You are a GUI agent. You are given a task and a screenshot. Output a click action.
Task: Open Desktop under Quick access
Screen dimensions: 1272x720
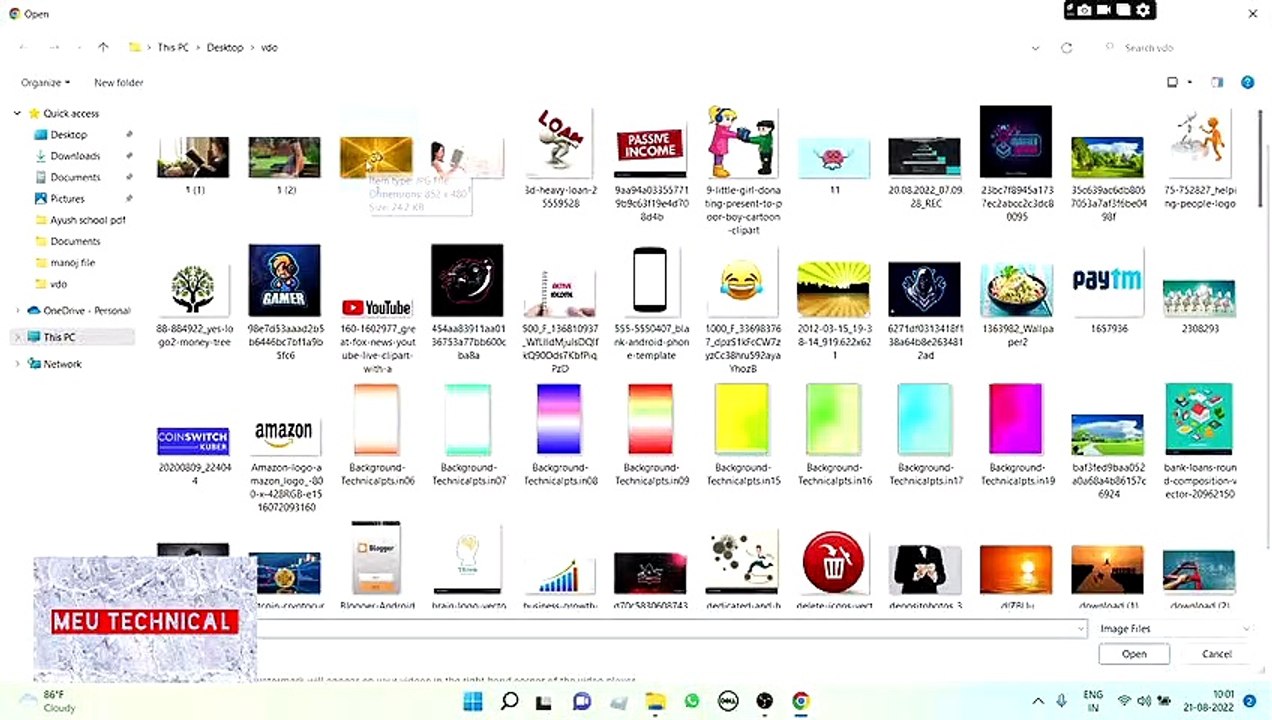(x=69, y=135)
